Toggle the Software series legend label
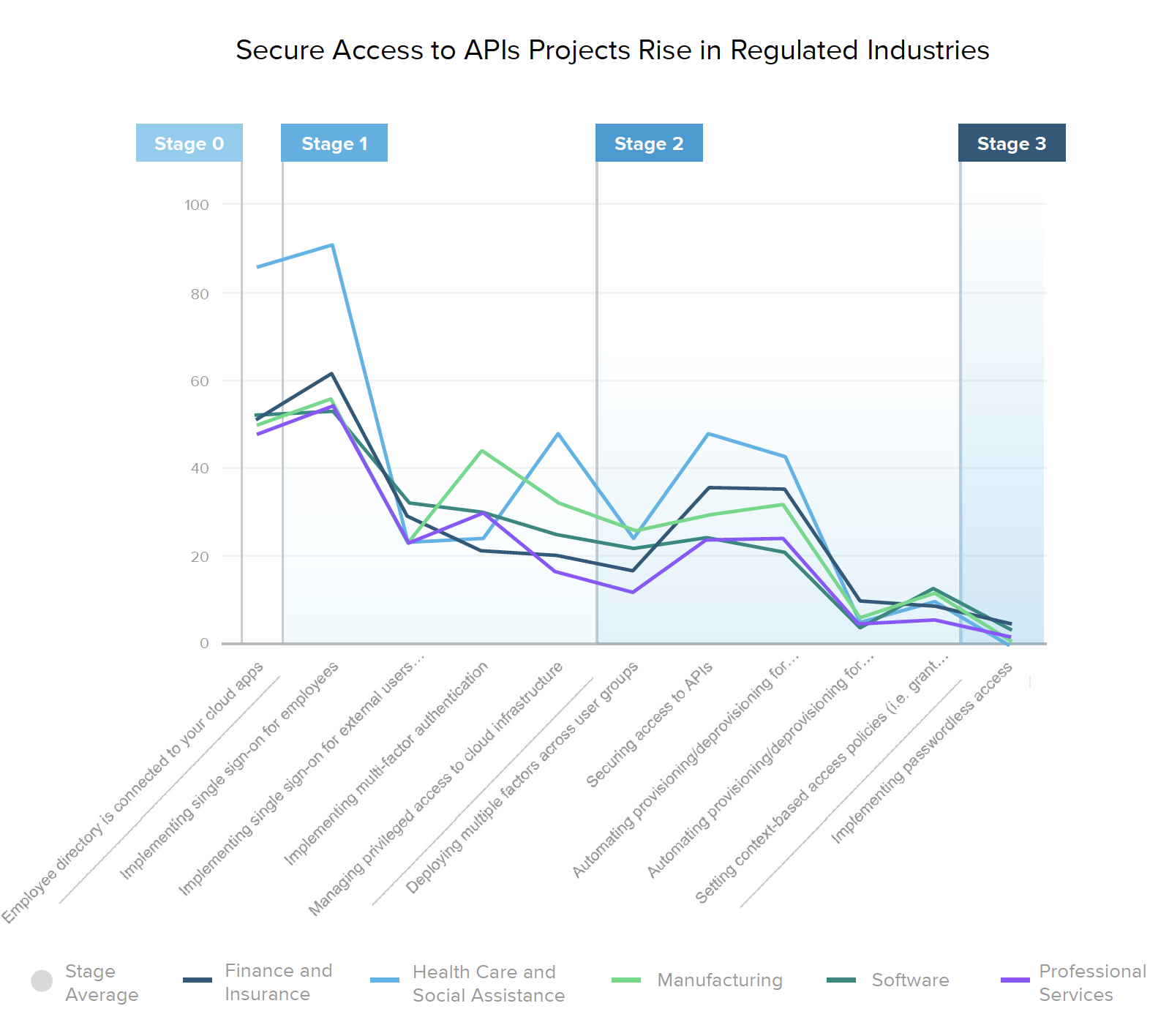 click(910, 980)
